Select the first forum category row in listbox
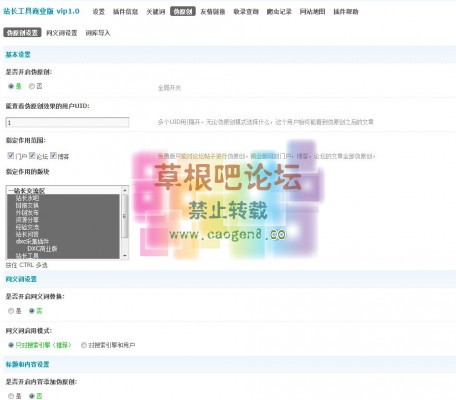Screen dimensions: 456x400 63,191
